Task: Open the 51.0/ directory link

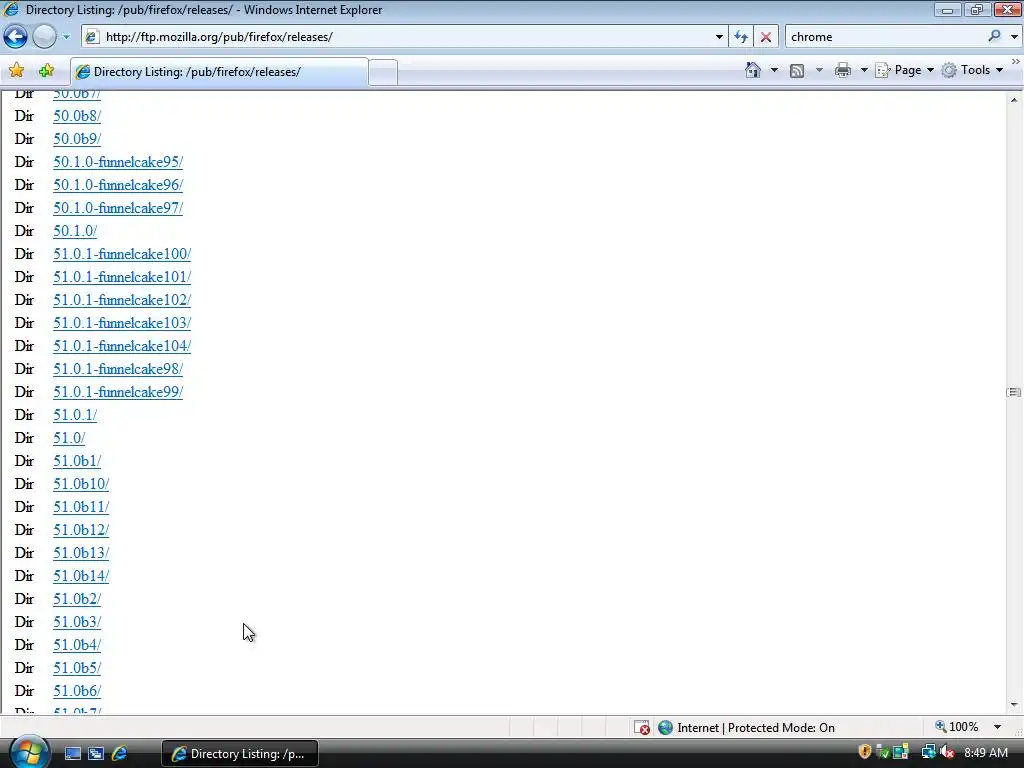Action: point(69,438)
